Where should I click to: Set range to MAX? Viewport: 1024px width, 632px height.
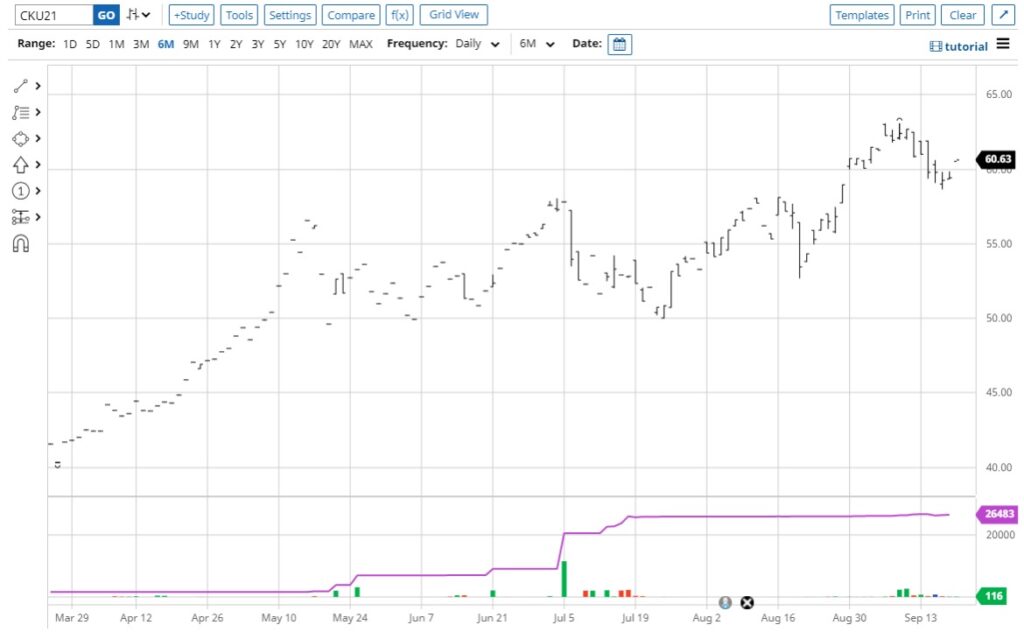pos(360,44)
